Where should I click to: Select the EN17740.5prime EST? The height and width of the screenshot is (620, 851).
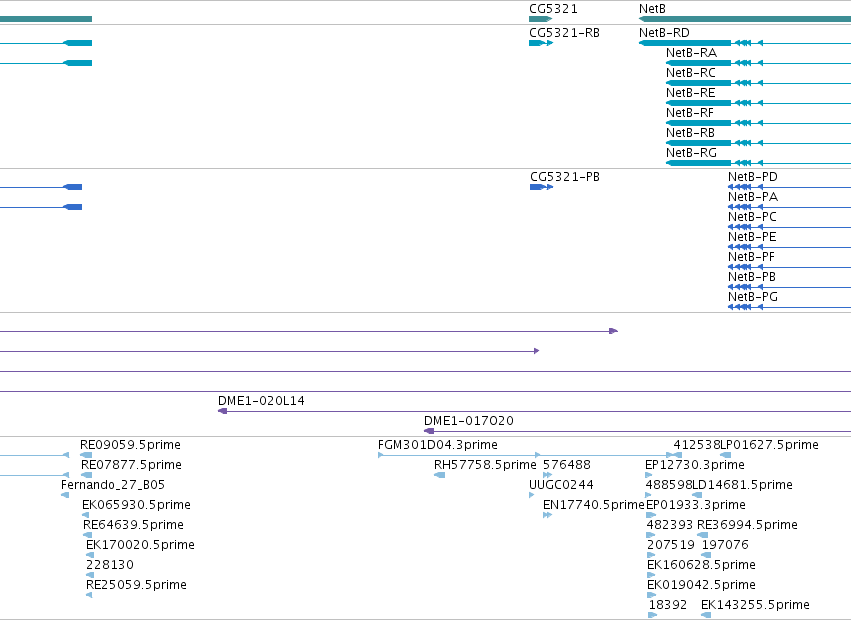[594, 505]
